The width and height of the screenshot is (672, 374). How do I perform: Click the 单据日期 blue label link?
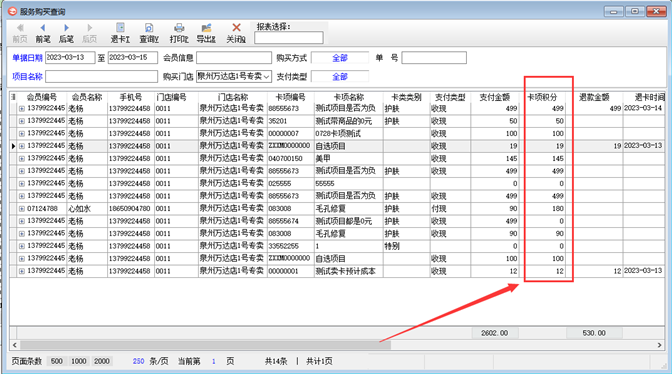pos(27,57)
